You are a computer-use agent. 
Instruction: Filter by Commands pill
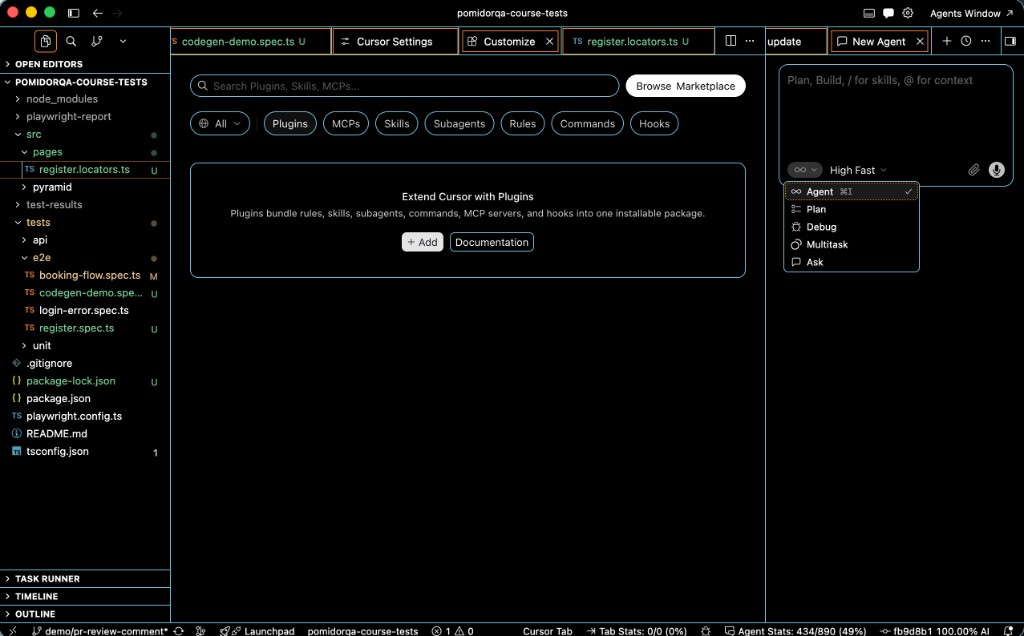pyautogui.click(x=587, y=123)
